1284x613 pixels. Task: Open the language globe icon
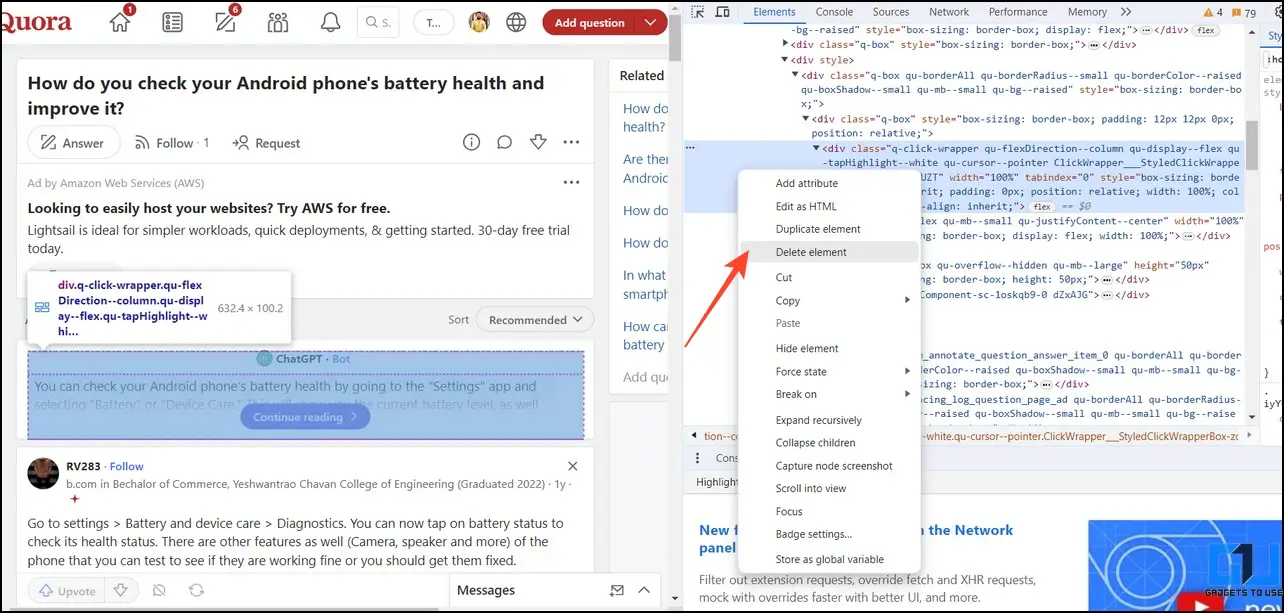coord(516,22)
